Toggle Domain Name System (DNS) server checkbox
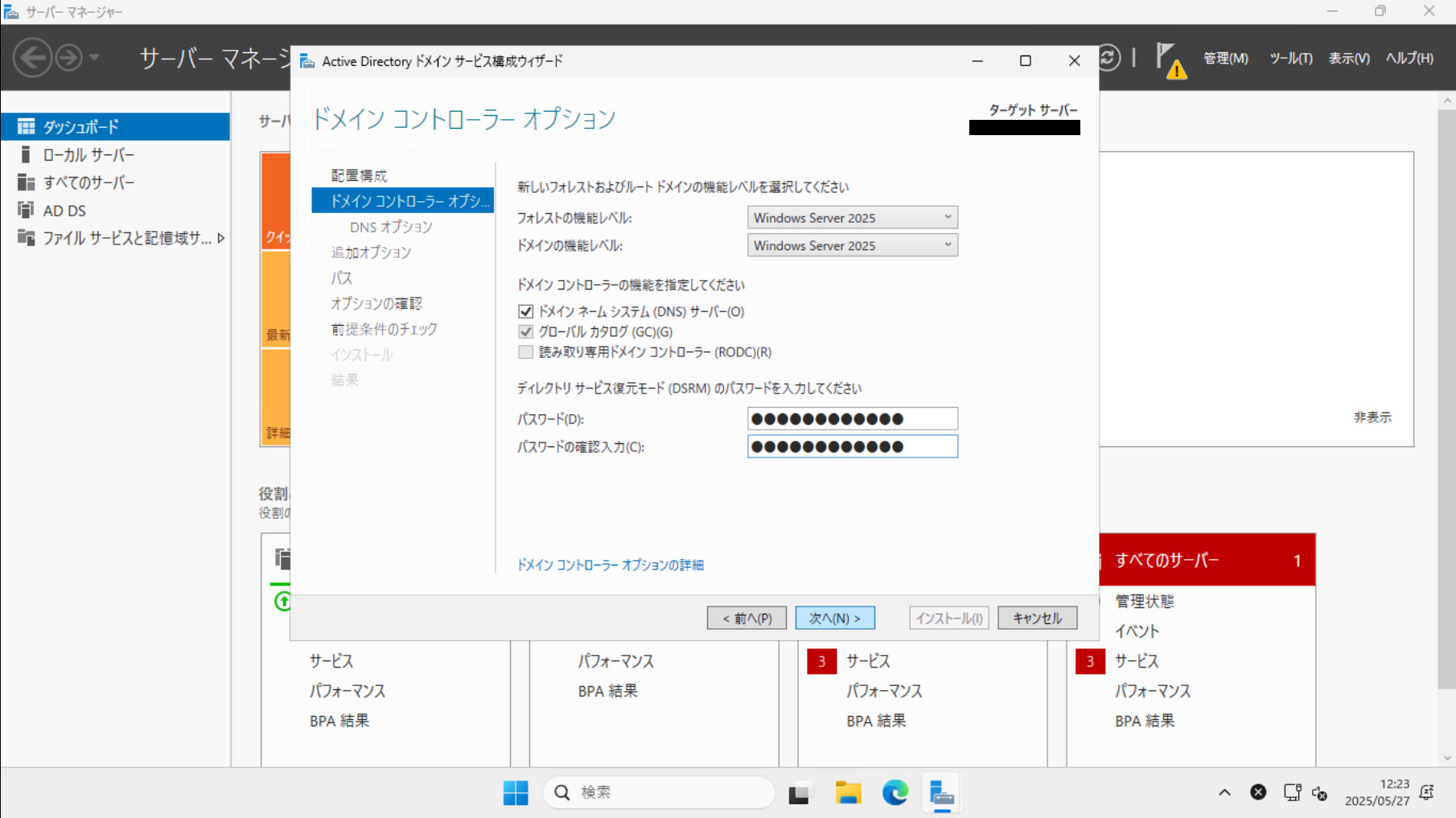 pyautogui.click(x=526, y=311)
